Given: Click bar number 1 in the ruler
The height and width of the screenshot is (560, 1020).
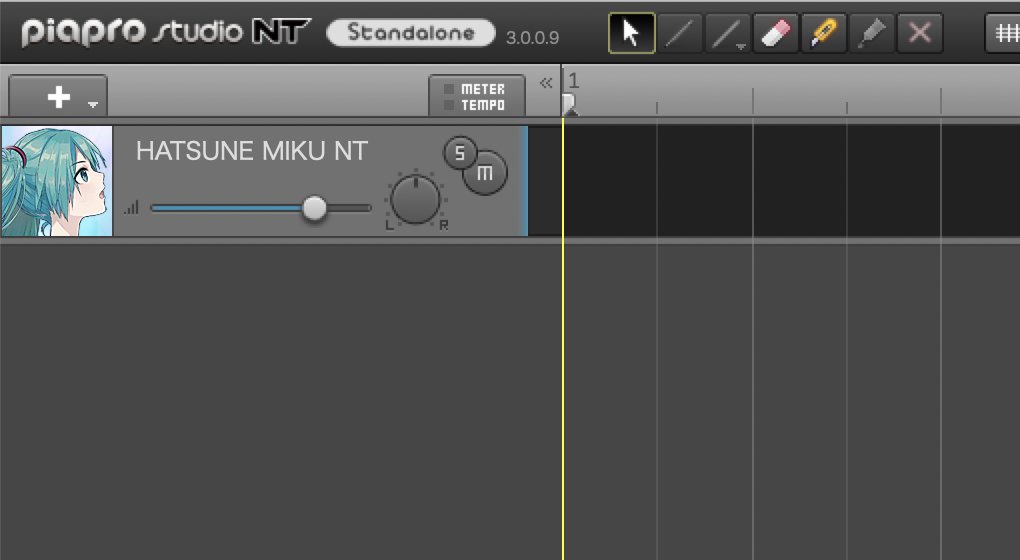Looking at the screenshot, I should (573, 81).
